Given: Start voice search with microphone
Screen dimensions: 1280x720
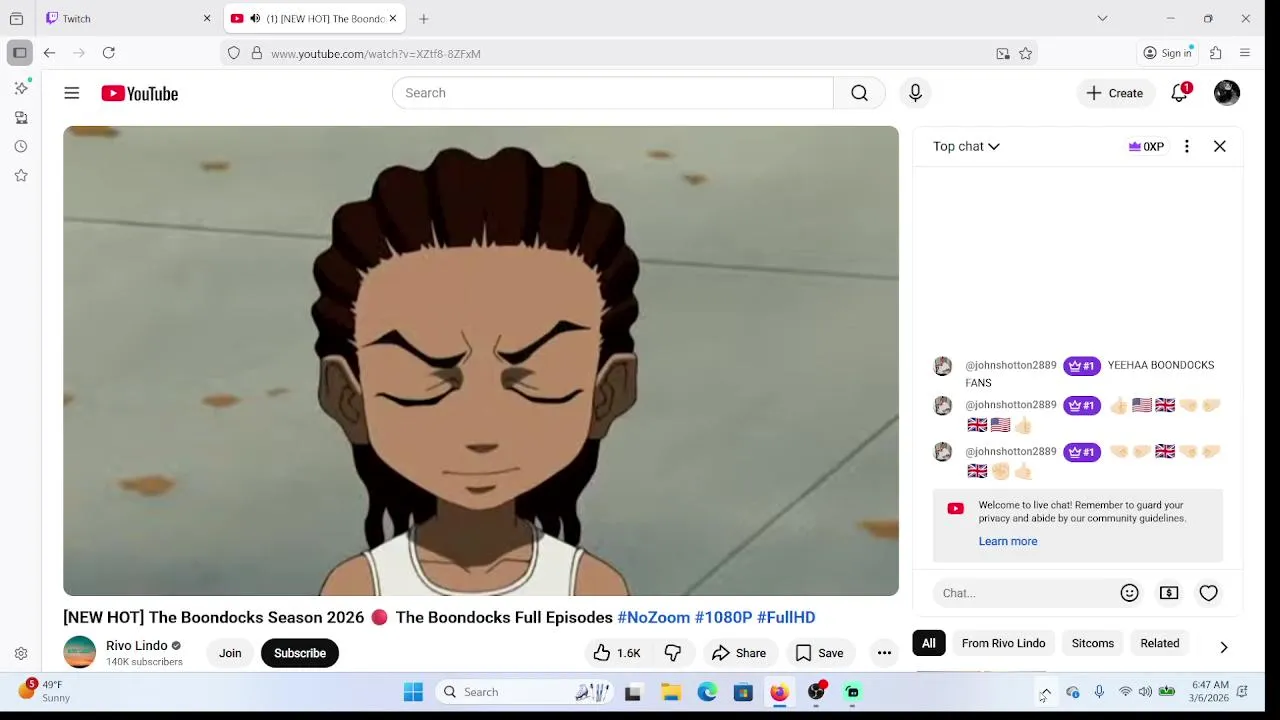Looking at the screenshot, I should pos(915,93).
